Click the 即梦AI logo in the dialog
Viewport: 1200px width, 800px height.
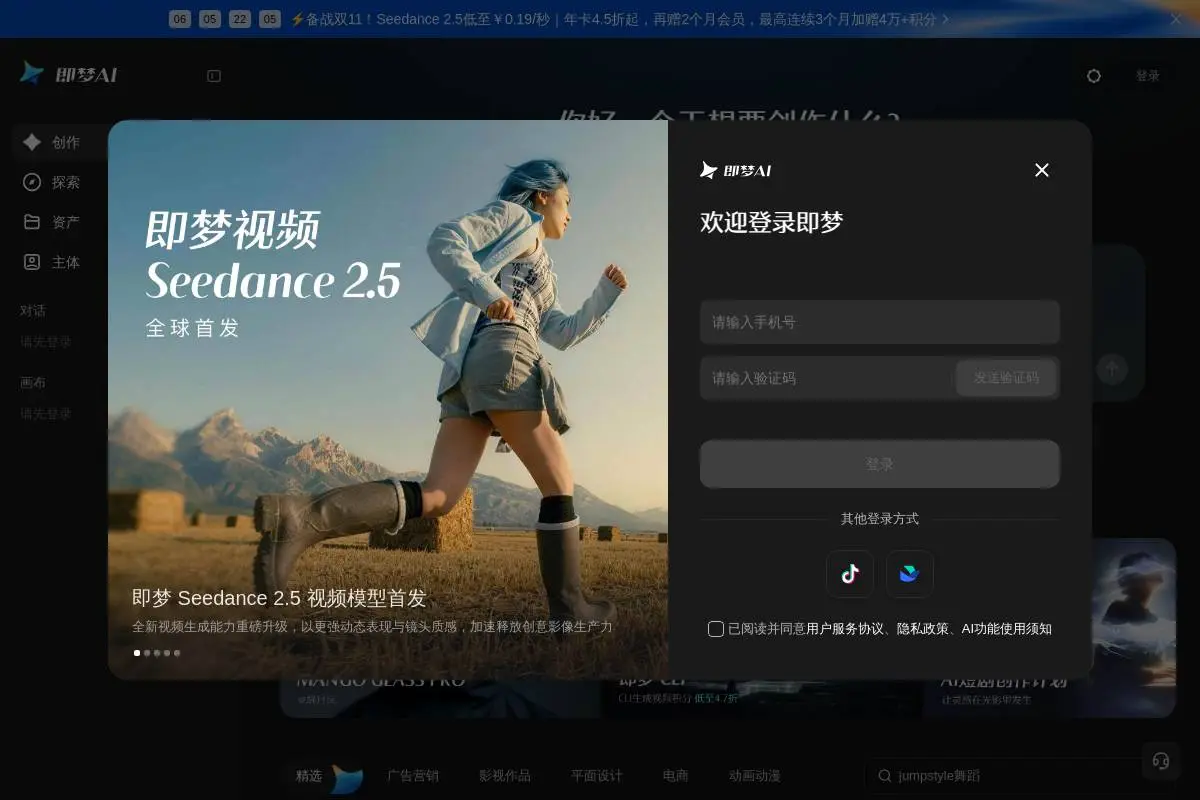point(736,170)
